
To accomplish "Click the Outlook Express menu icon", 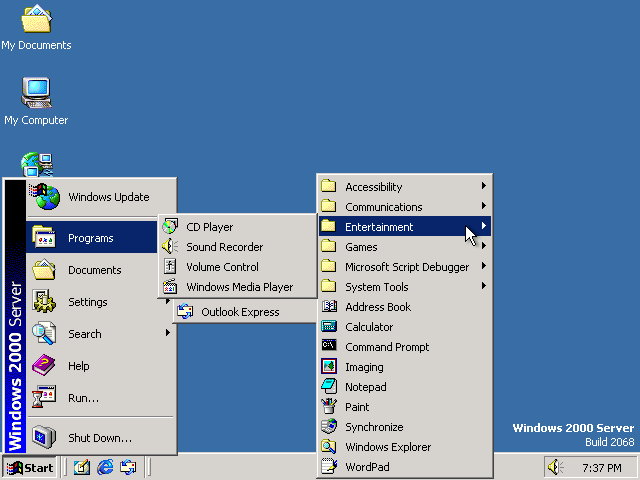I will click(x=185, y=312).
